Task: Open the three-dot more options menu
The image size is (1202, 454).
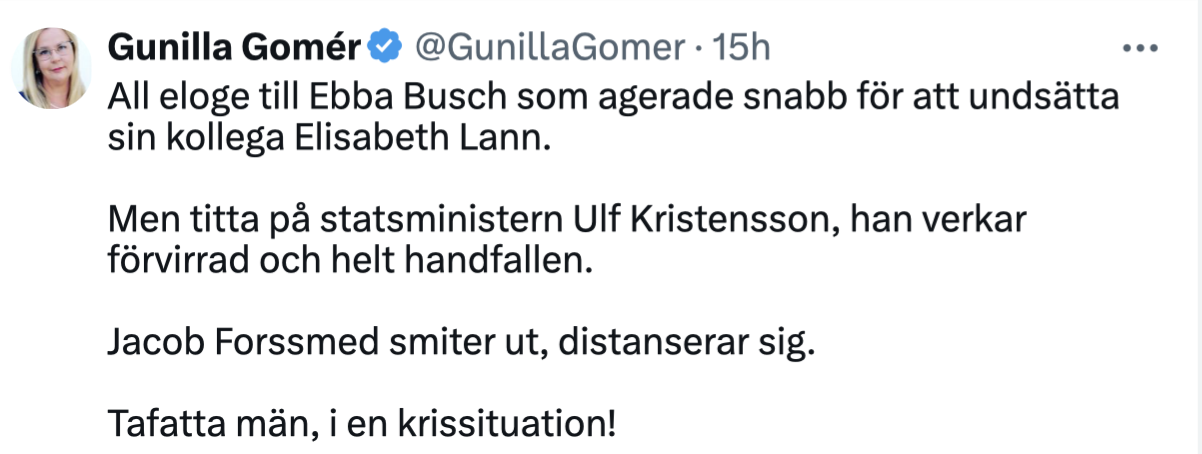Action: click(x=1140, y=47)
